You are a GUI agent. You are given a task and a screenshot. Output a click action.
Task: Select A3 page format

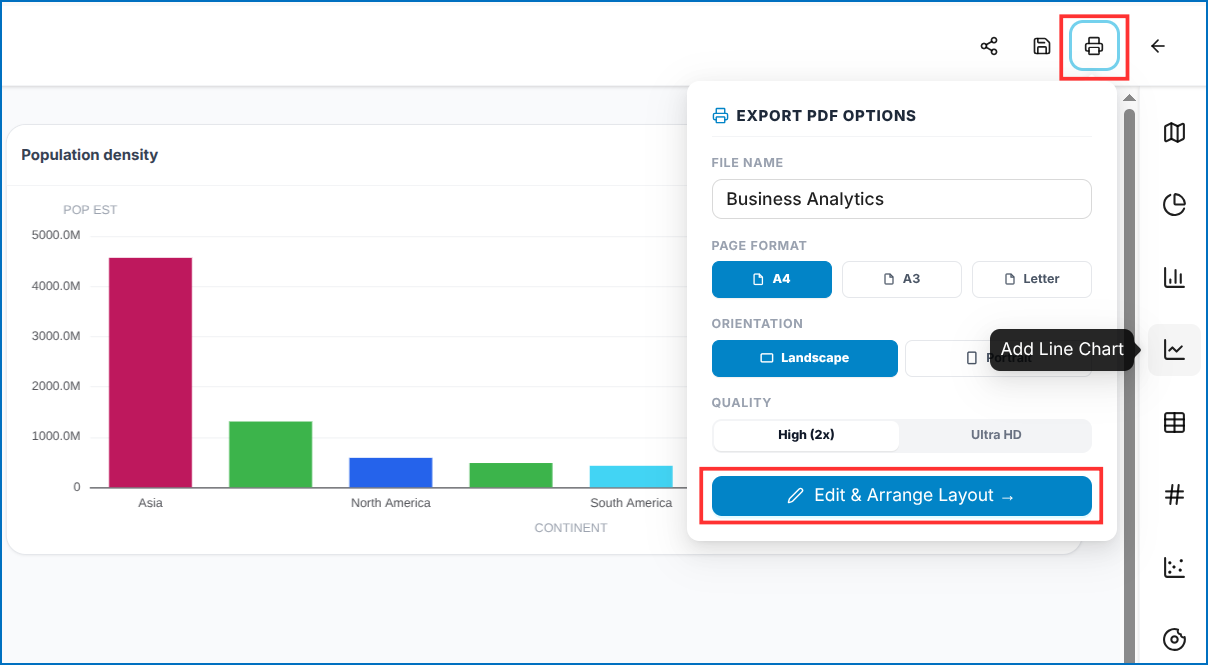tap(901, 279)
